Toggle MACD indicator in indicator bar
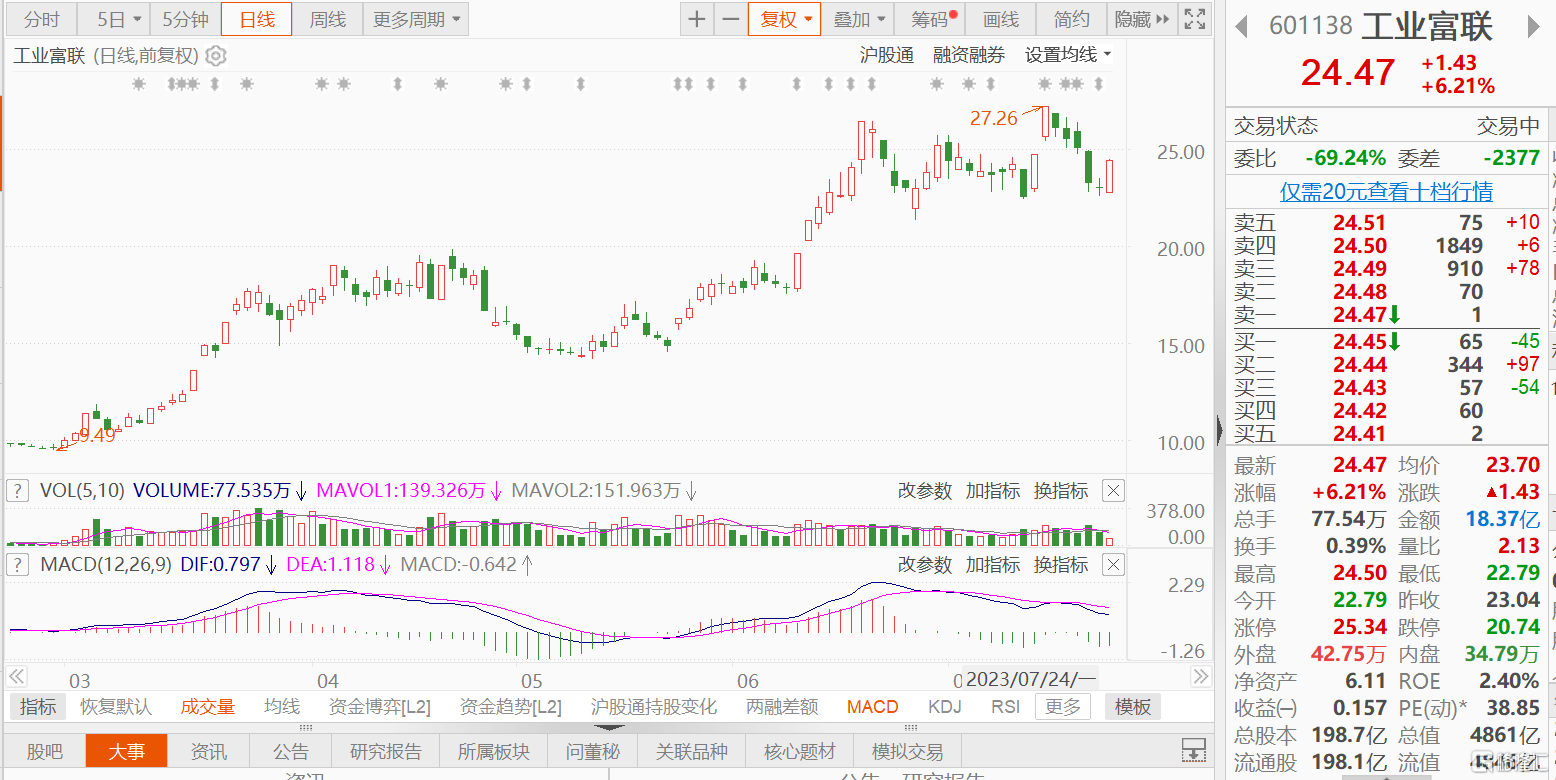The height and width of the screenshot is (780, 1556). click(873, 707)
